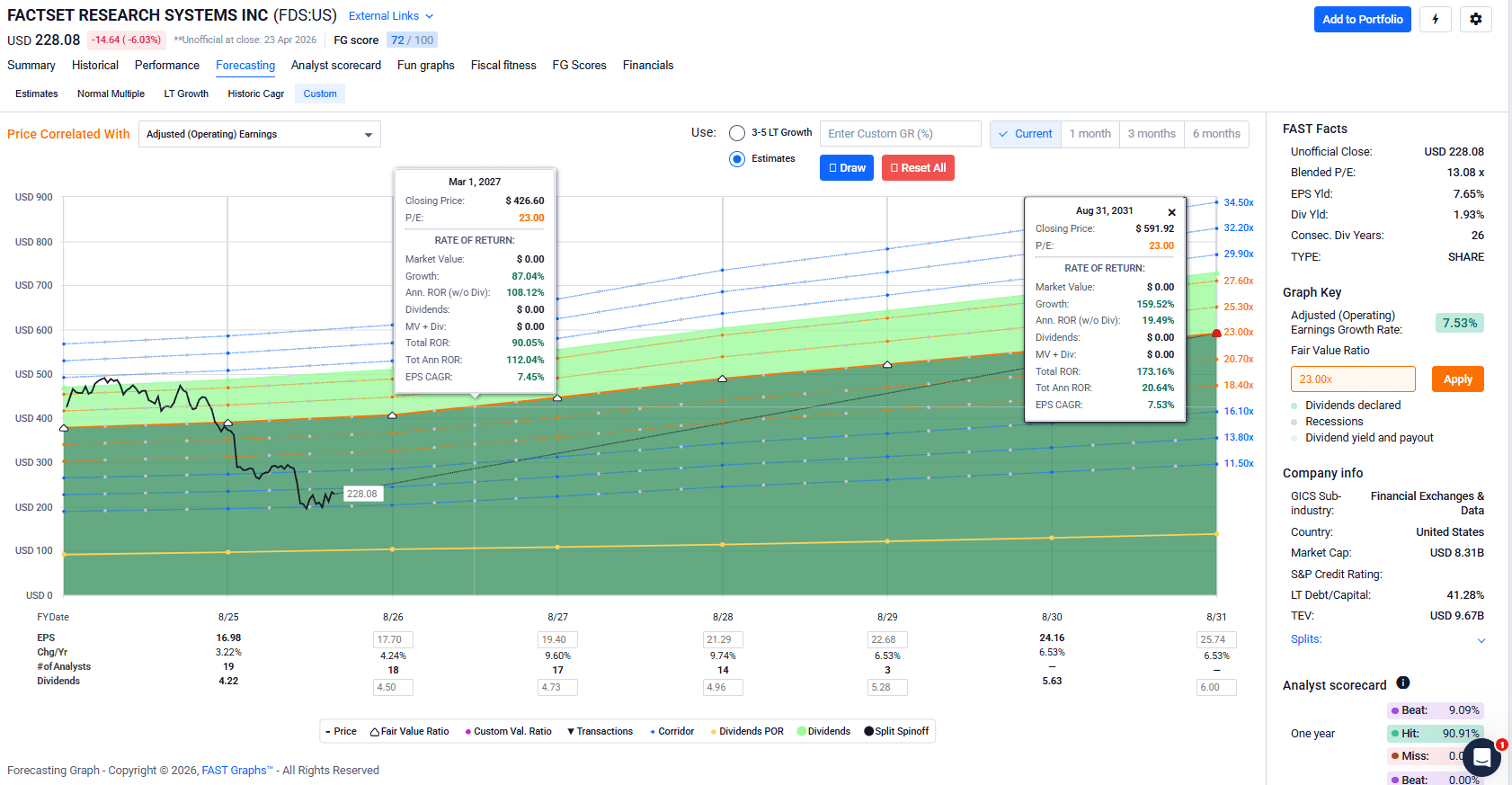Screen dimensions: 1512x785
Task: Open the Historic Cagr sub-tab
Action: click(x=256, y=94)
